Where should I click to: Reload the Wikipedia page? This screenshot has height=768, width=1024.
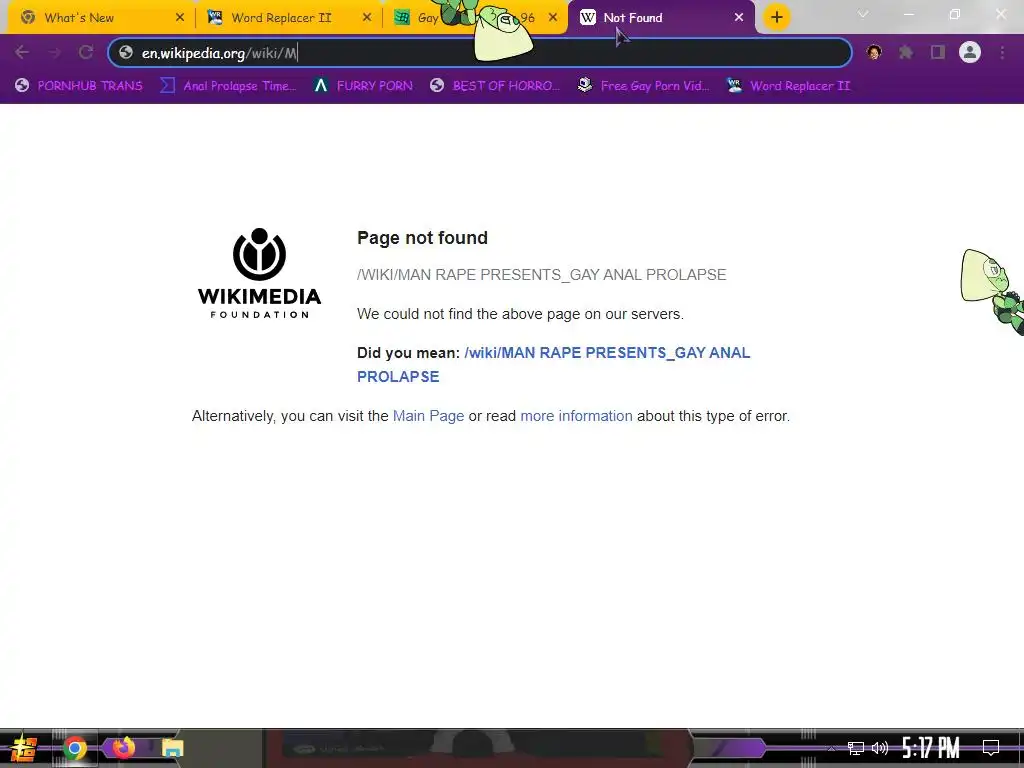[86, 52]
